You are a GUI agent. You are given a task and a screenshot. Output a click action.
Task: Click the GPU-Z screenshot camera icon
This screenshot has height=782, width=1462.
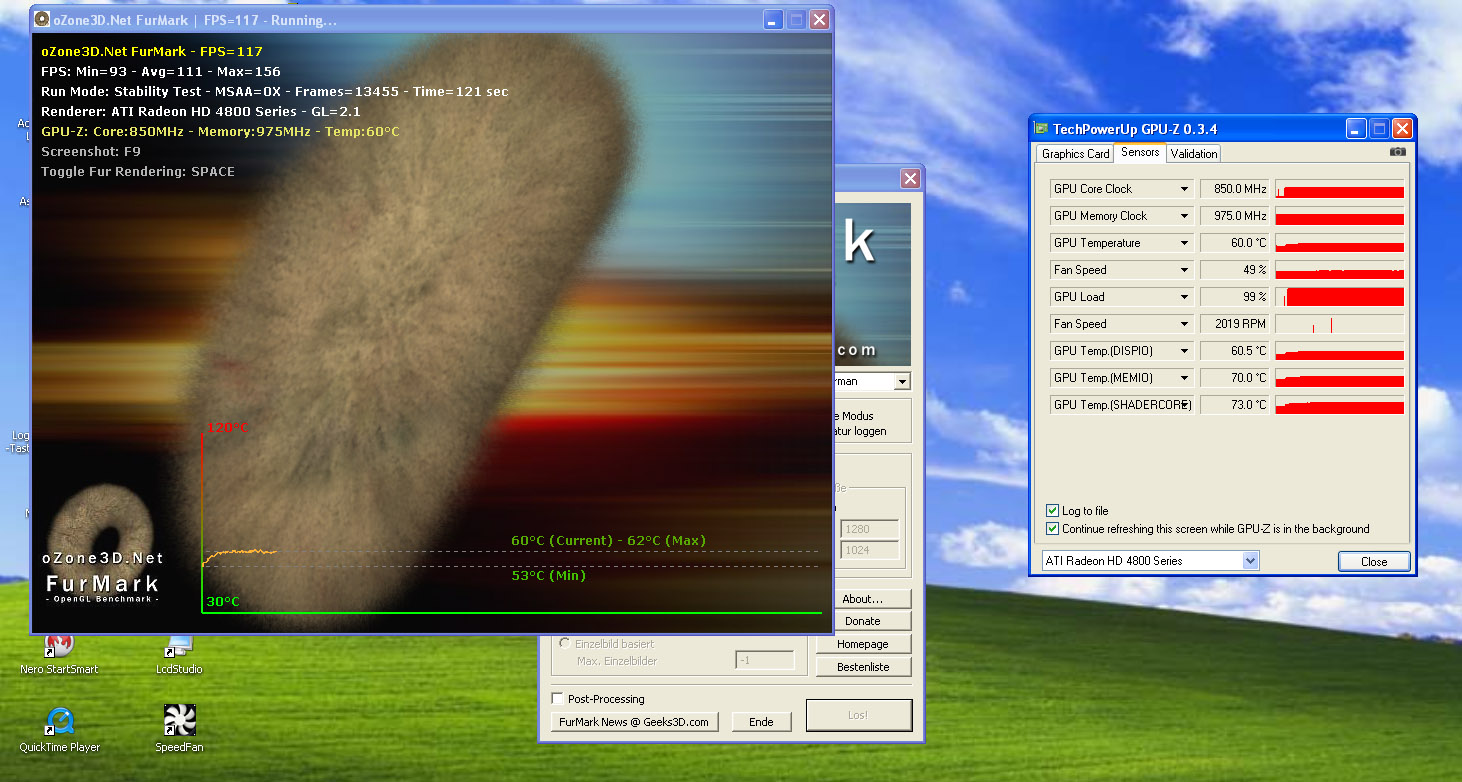tap(1397, 152)
